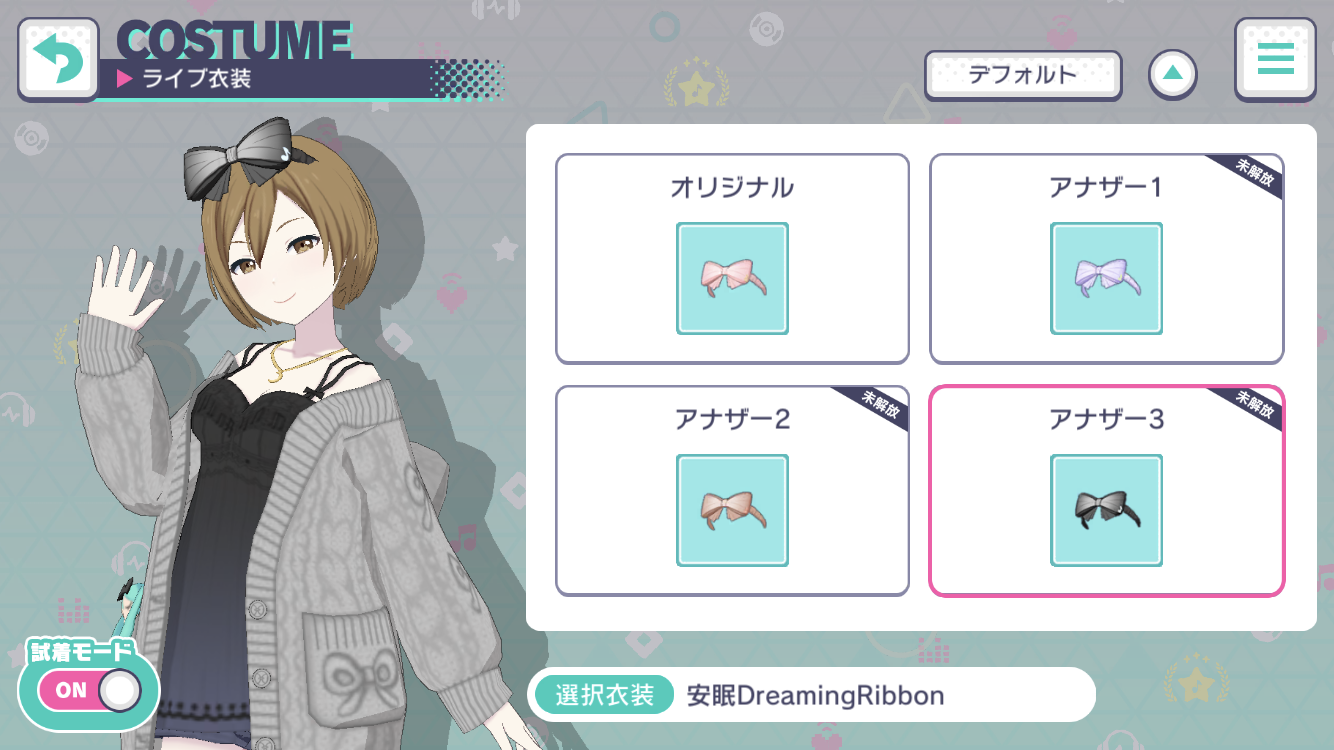The width and height of the screenshot is (1334, 750).
Task: Click the COSTUME screen title
Action: click(233, 39)
